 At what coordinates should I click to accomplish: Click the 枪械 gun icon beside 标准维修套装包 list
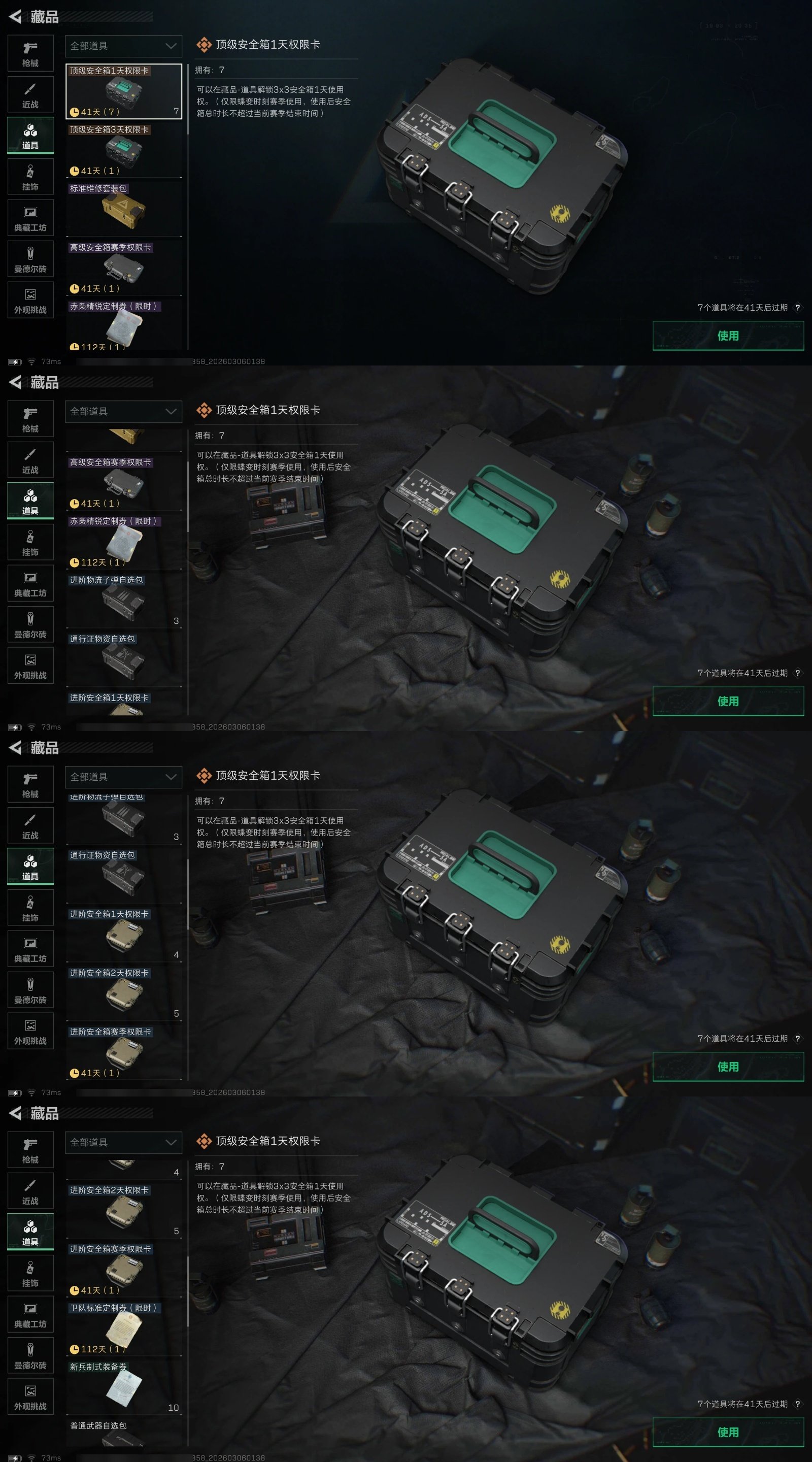pos(30,54)
